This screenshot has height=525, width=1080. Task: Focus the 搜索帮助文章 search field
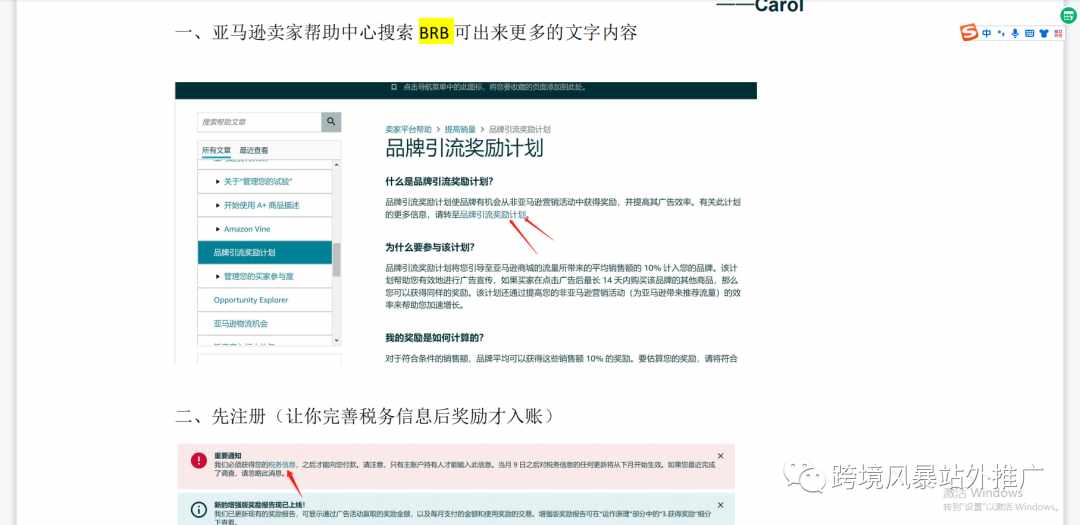(259, 122)
